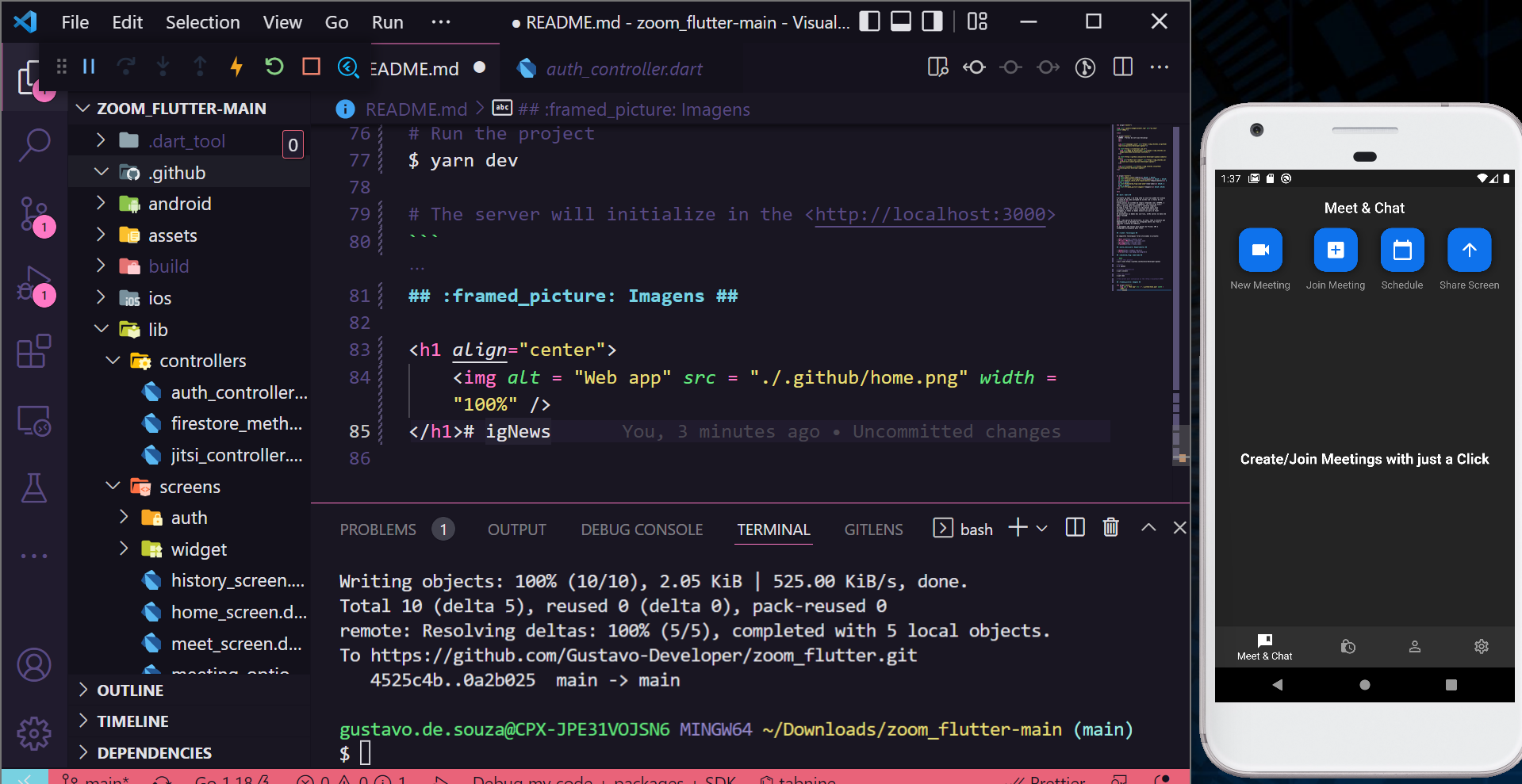Screen dimensions: 1522x784
Task: Switch to the DEBUG CONSOLE tab
Action: coord(642,530)
